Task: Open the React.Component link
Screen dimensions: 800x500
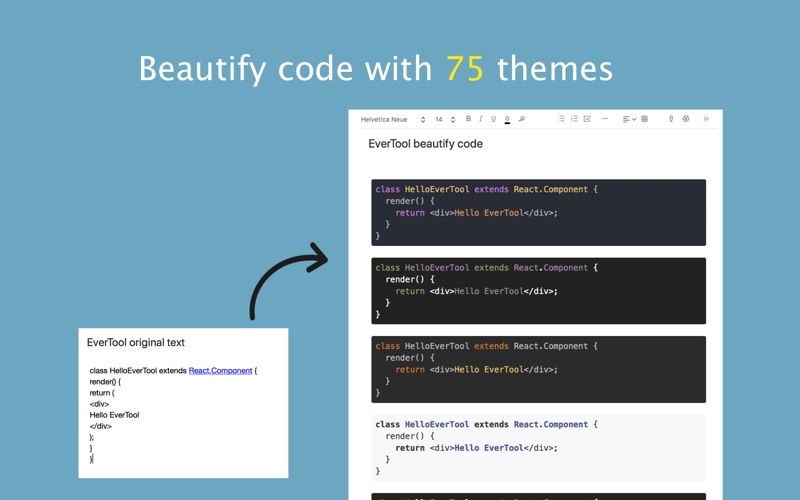Action: click(220, 370)
